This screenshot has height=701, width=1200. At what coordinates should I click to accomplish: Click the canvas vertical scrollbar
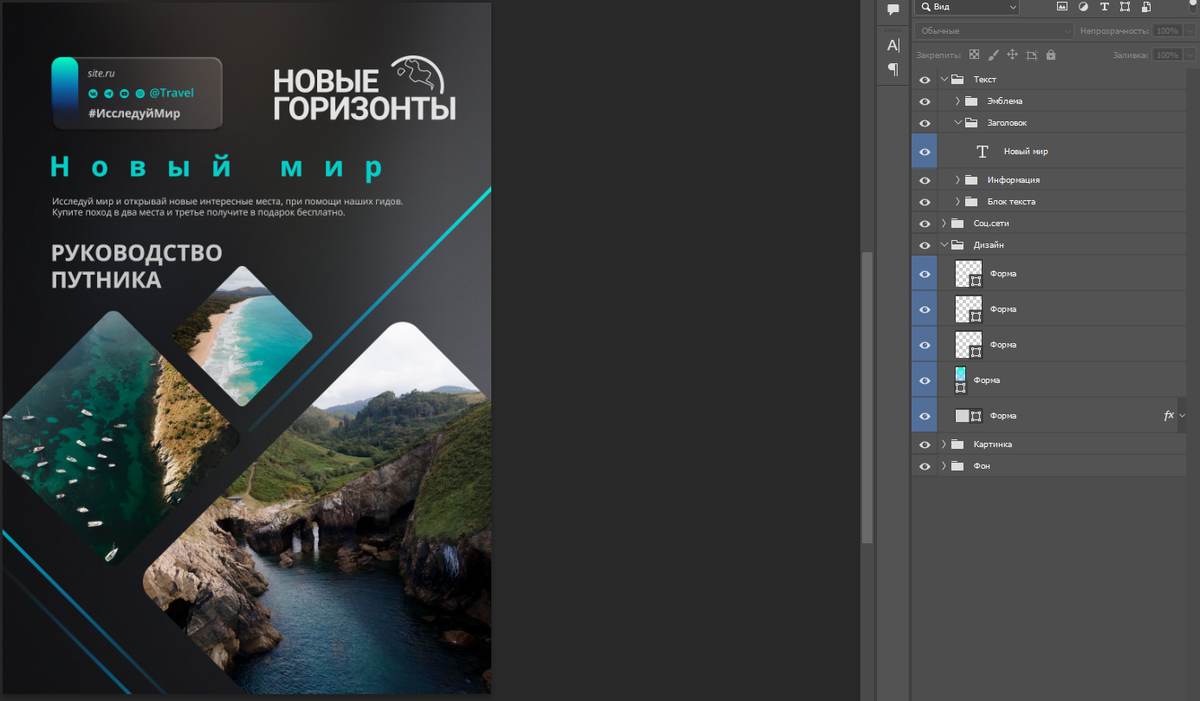click(867, 396)
